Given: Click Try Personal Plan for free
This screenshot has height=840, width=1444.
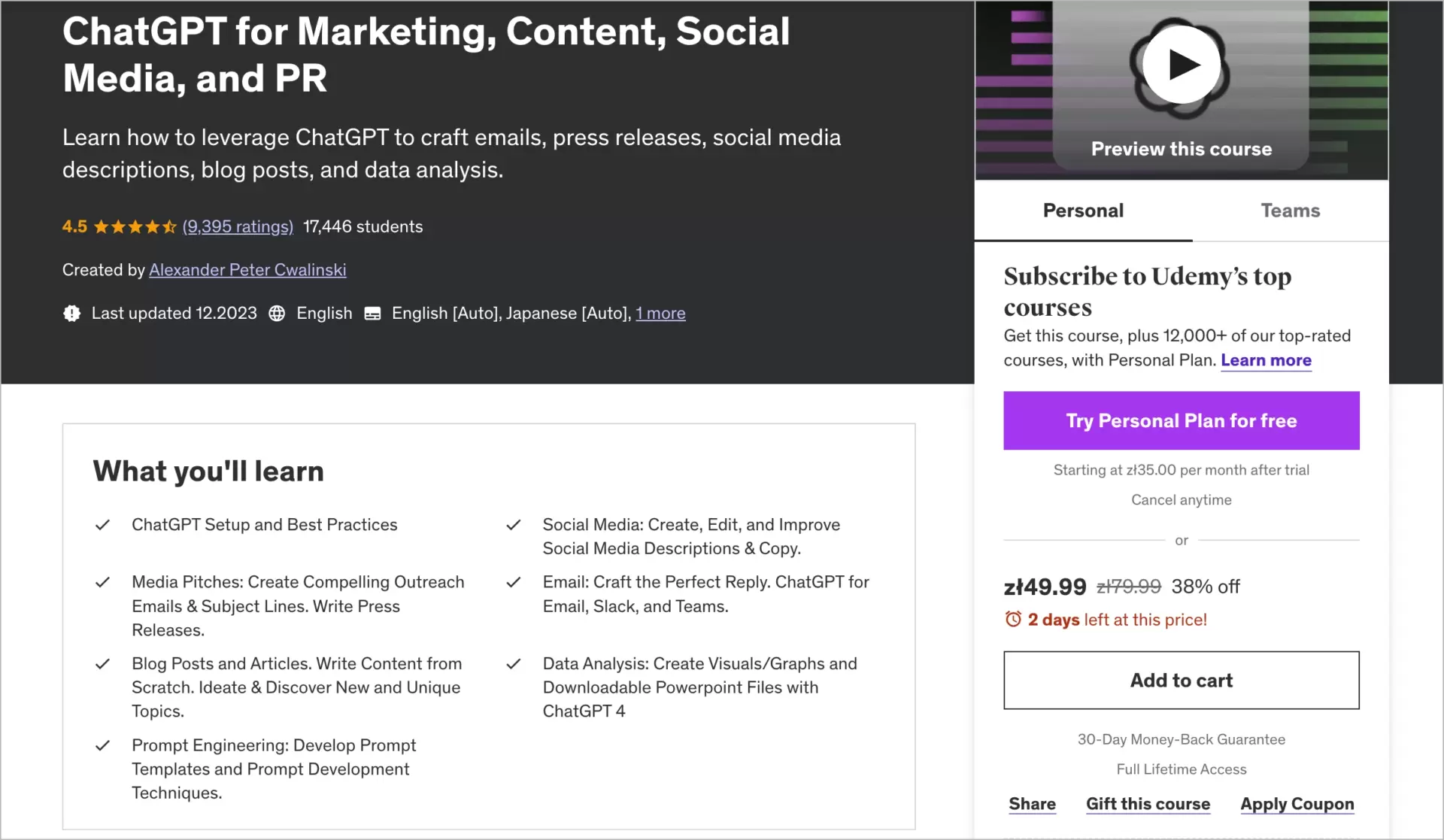Looking at the screenshot, I should [x=1181, y=420].
